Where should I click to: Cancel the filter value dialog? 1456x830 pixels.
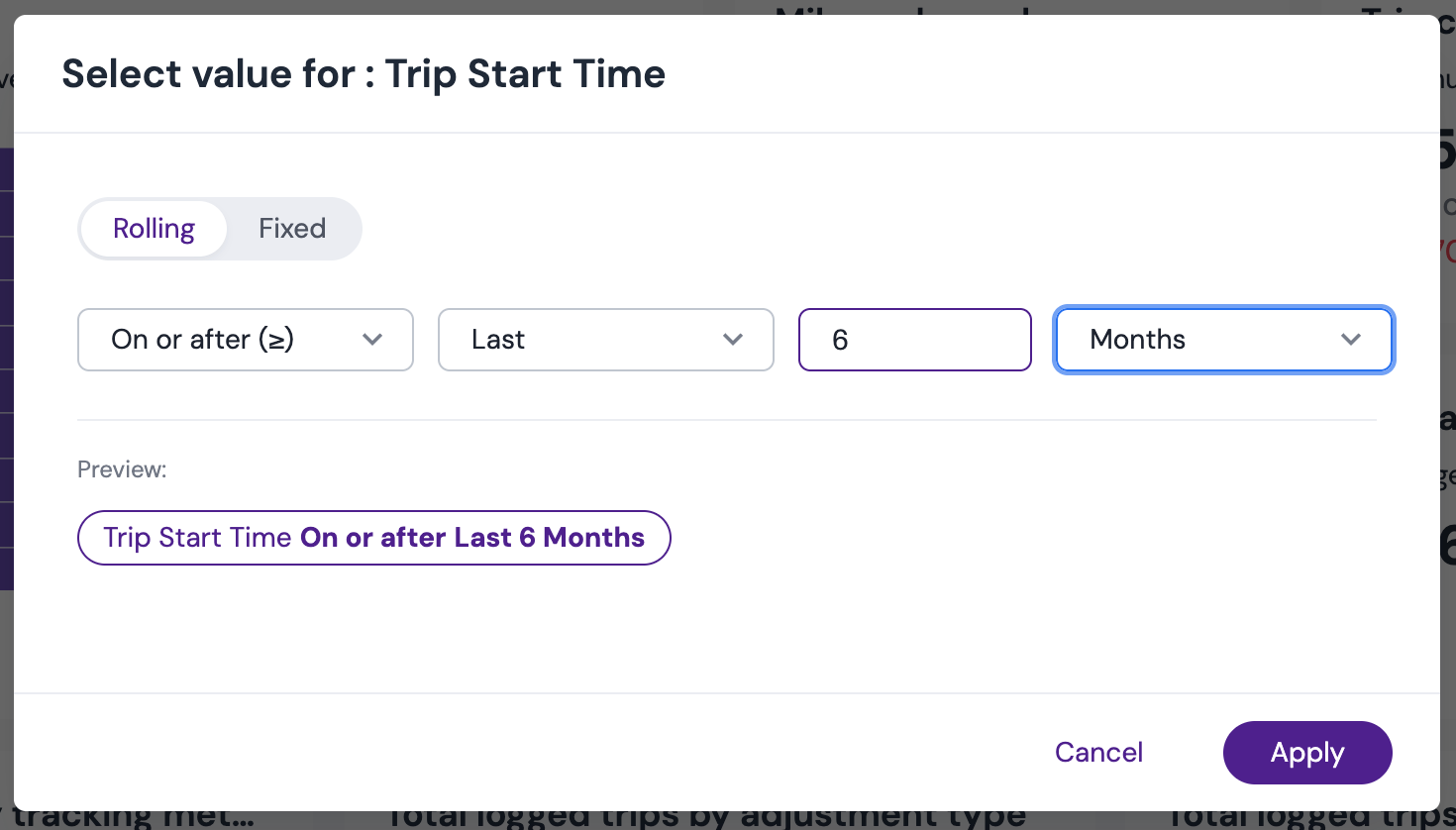point(1098,753)
